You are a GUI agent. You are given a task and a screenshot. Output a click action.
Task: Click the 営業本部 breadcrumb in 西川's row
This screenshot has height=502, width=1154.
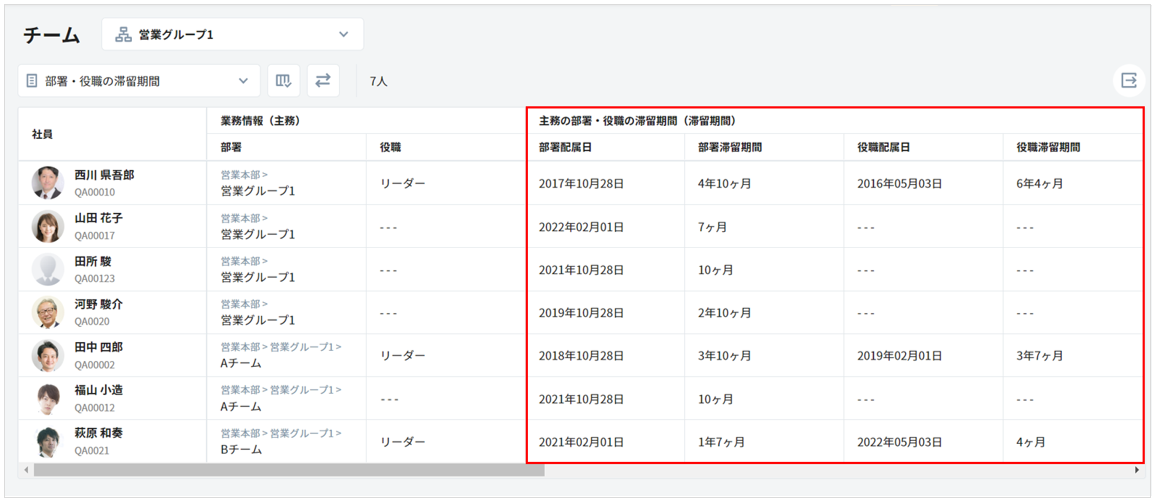click(240, 174)
